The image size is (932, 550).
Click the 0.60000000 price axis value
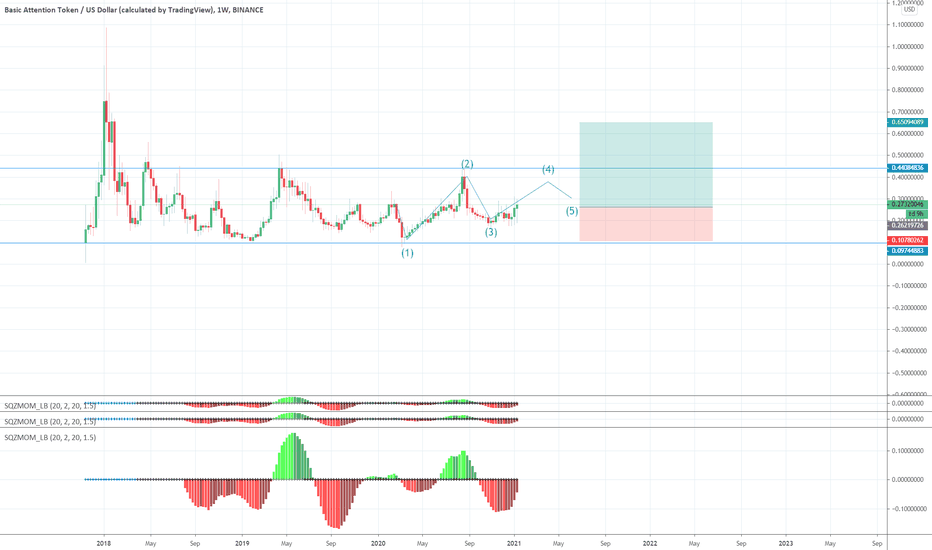[x=908, y=134]
